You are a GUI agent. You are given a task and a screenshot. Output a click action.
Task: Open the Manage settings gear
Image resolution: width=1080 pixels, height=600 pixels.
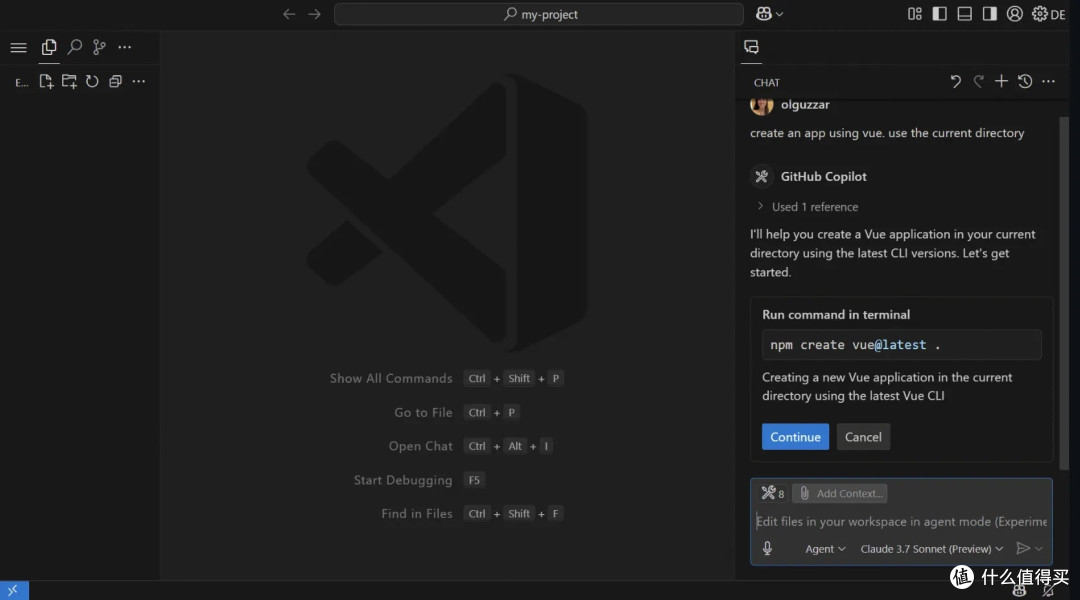(1039, 14)
